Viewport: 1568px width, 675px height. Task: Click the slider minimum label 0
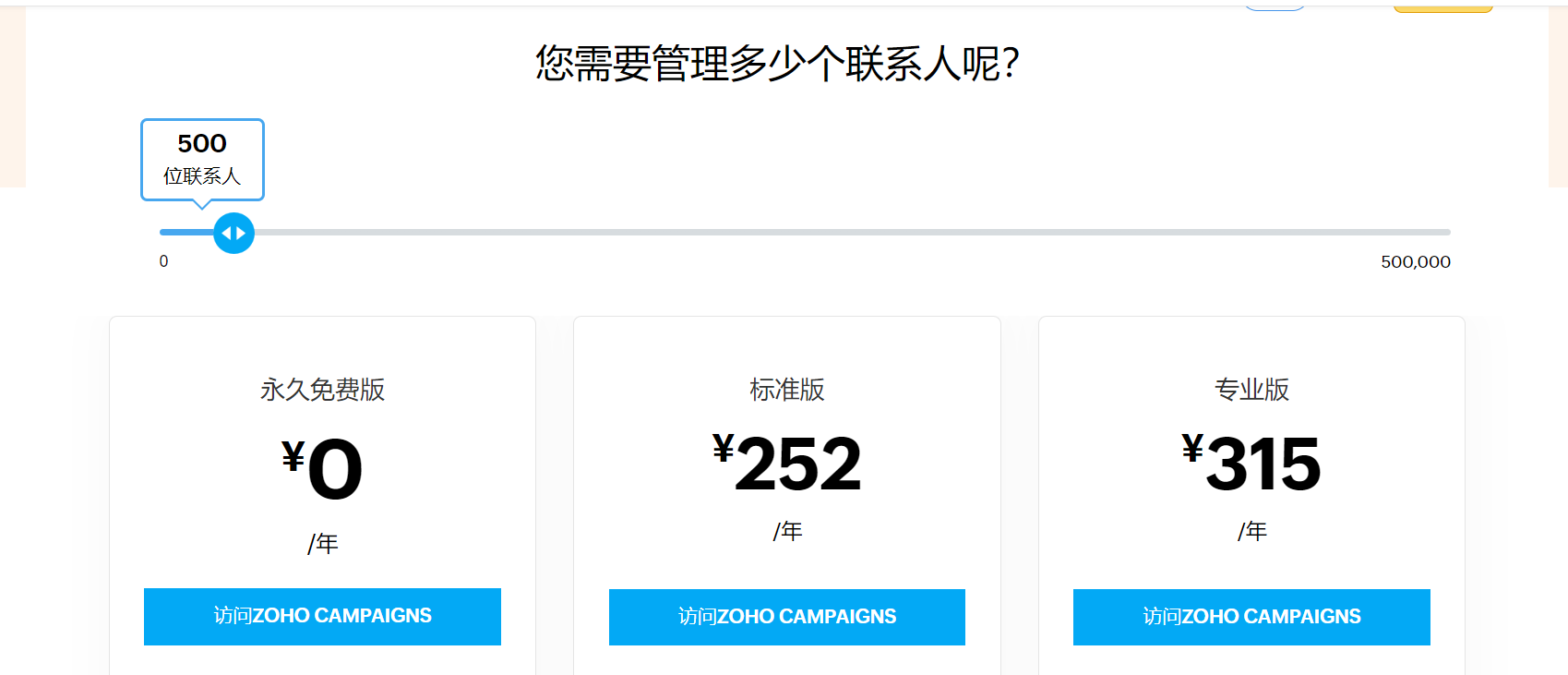tap(163, 261)
